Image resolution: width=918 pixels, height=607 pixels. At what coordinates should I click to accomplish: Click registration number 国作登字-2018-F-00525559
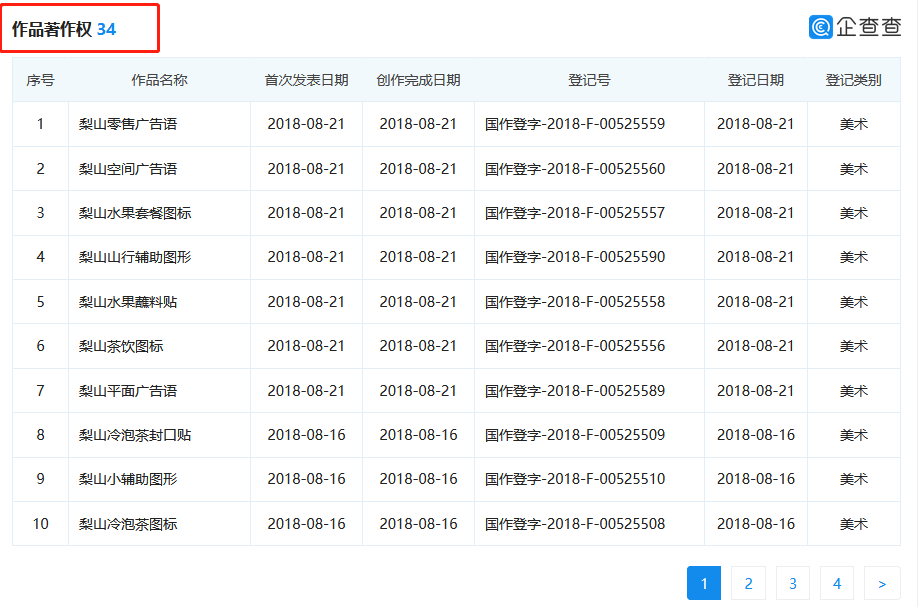click(575, 124)
